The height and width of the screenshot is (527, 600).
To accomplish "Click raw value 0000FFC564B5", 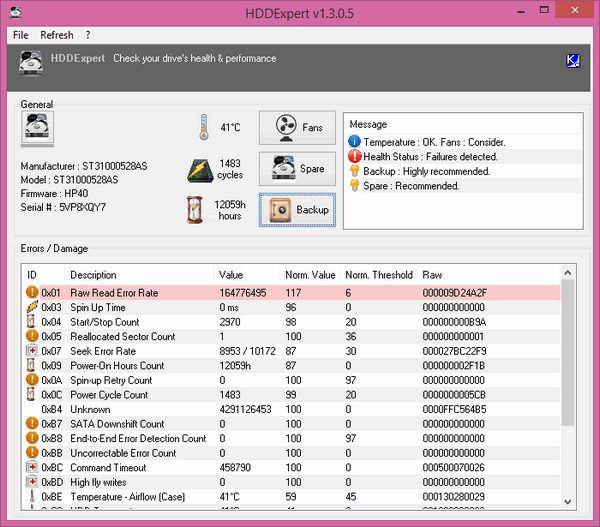I will coord(454,409).
